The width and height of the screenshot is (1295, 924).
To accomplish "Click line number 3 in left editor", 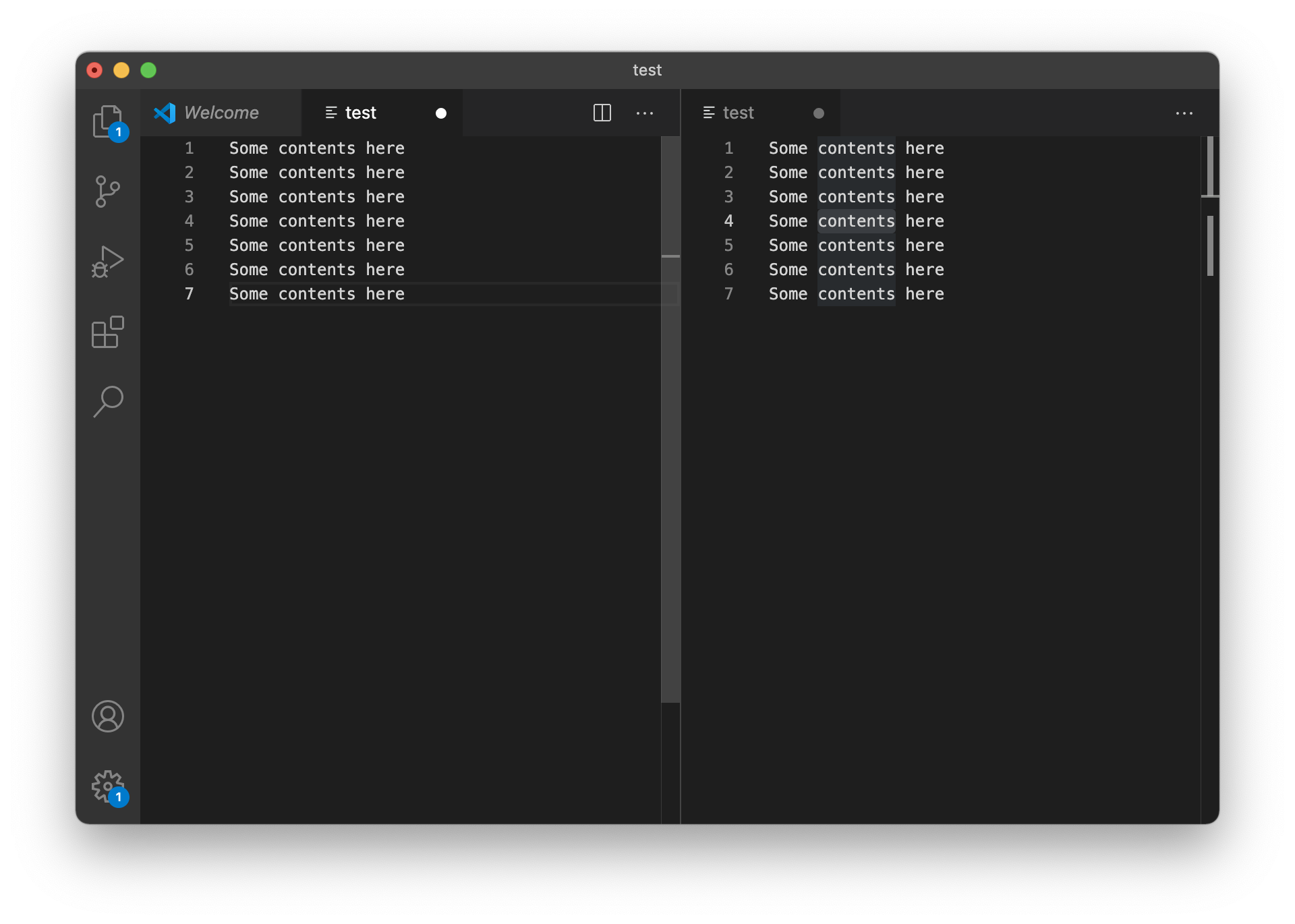I will [190, 197].
